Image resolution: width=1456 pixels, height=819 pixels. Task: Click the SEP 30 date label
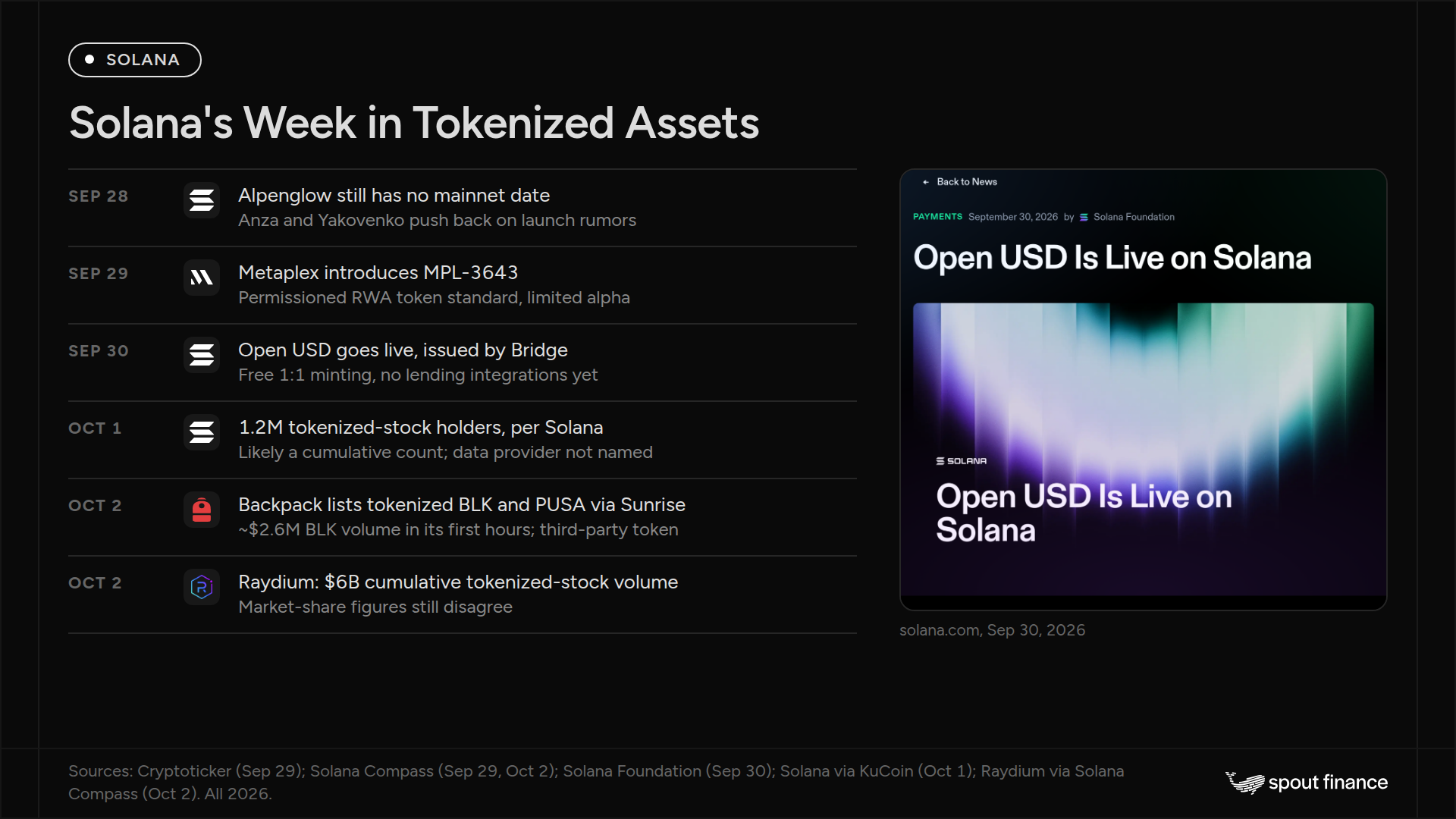pyautogui.click(x=98, y=351)
